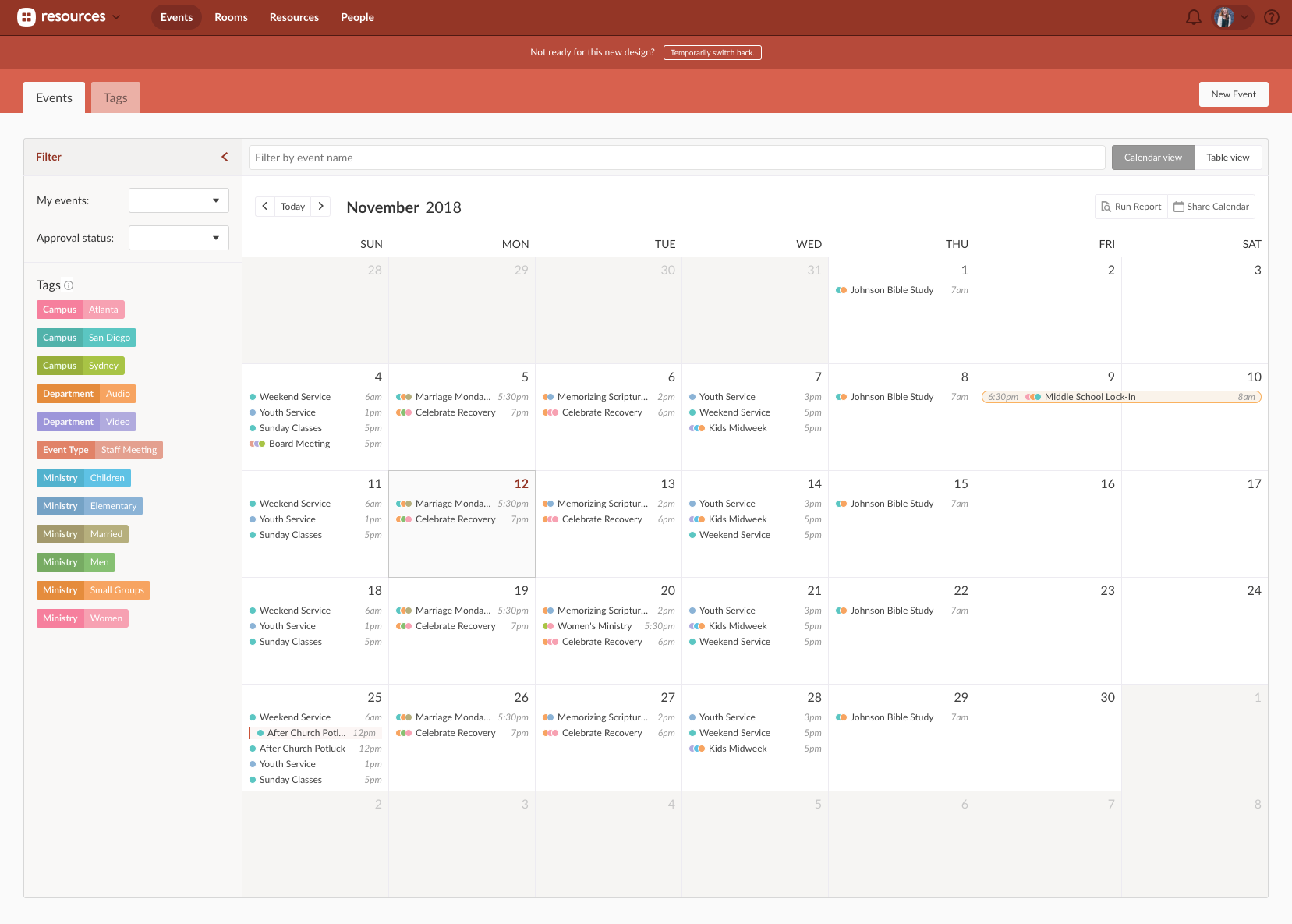Enable the Event Type Staff Meeting filter
This screenshot has width=1292, height=924.
point(100,450)
